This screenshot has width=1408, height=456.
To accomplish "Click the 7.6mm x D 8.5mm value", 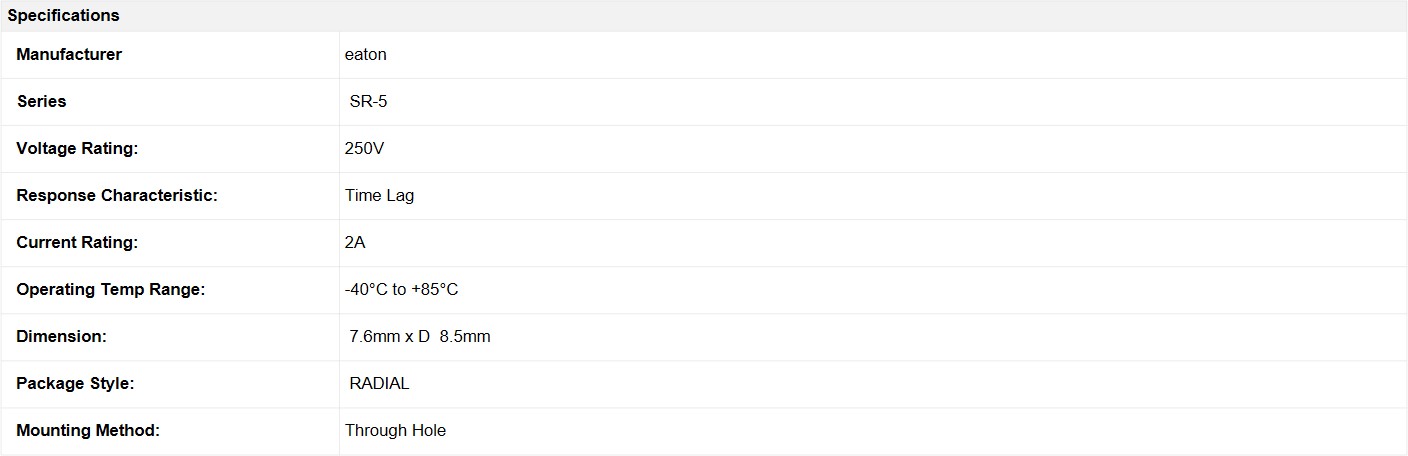I will click(x=420, y=337).
